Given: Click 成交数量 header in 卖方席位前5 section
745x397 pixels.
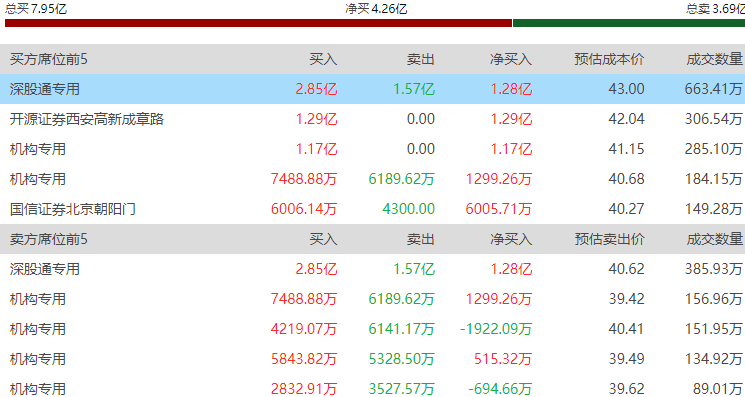Looking at the screenshot, I should pos(714,239).
